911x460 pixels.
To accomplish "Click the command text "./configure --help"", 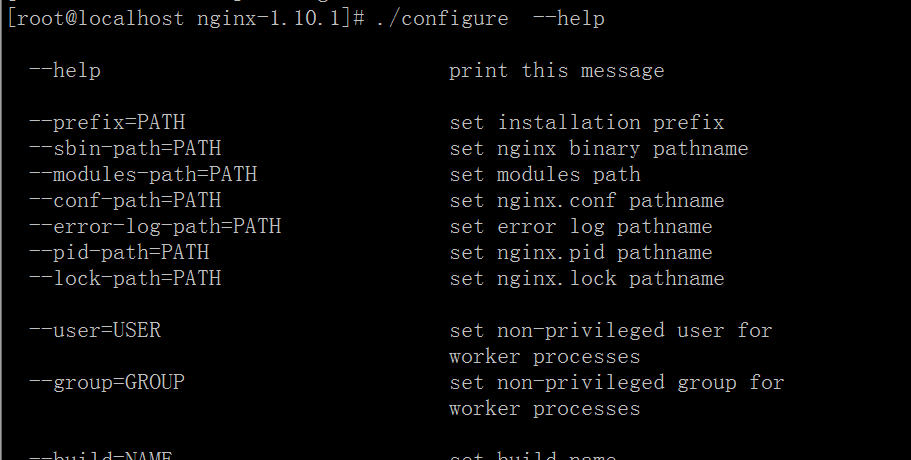I will 490,19.
